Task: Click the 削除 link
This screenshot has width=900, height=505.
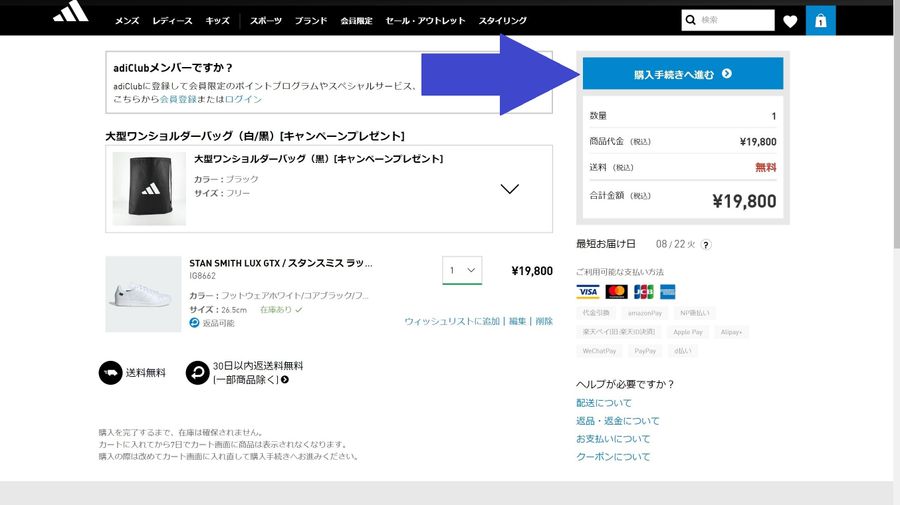Action: point(544,321)
